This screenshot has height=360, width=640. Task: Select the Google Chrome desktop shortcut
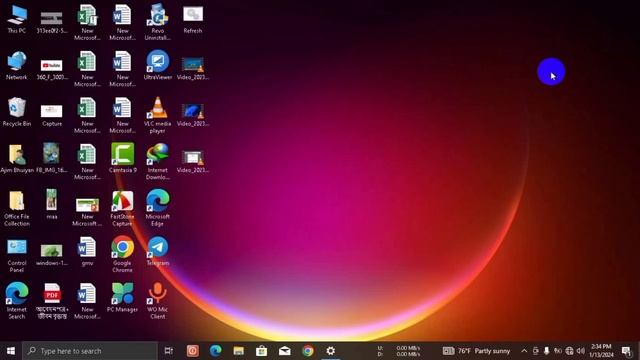[x=122, y=255]
